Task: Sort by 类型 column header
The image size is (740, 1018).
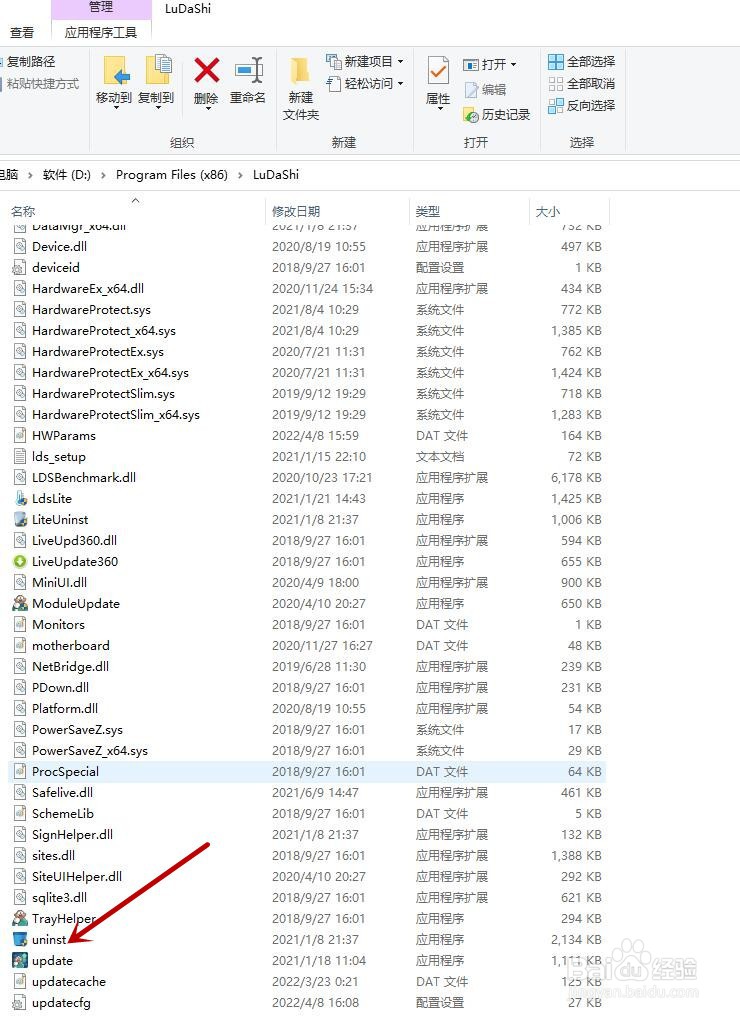Action: click(x=428, y=212)
